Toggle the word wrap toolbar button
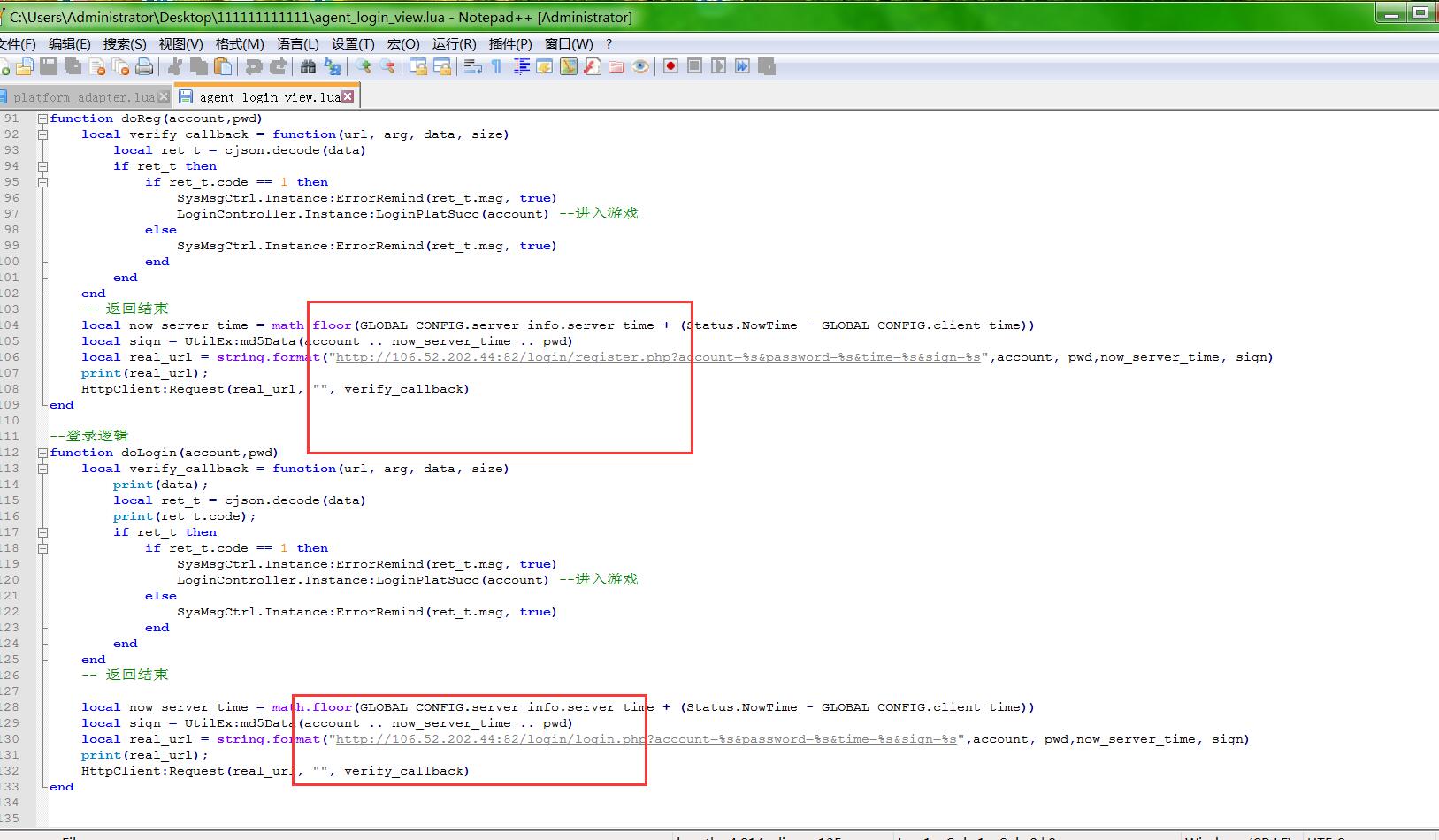The image size is (1439, 840). point(473,66)
